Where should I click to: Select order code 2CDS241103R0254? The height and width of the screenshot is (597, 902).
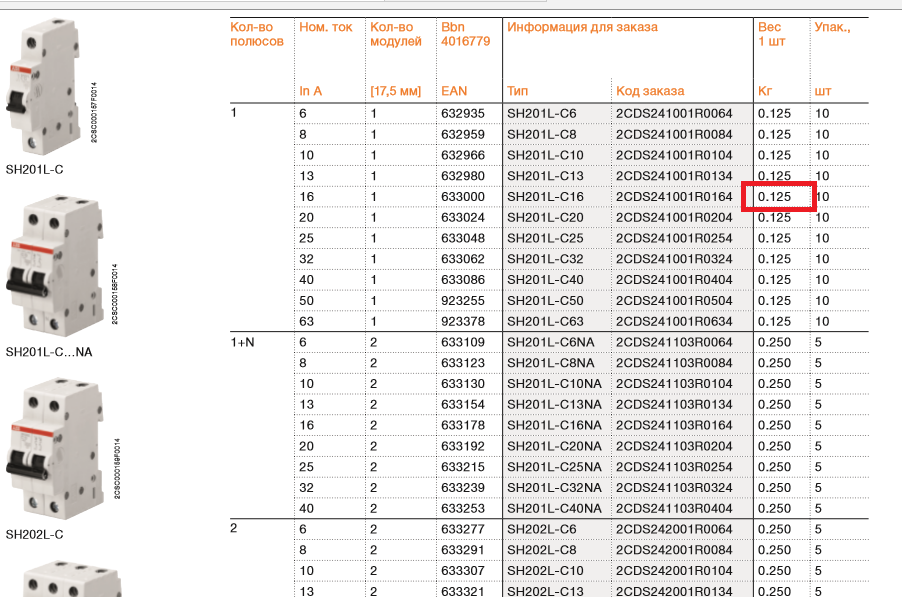tap(674, 467)
